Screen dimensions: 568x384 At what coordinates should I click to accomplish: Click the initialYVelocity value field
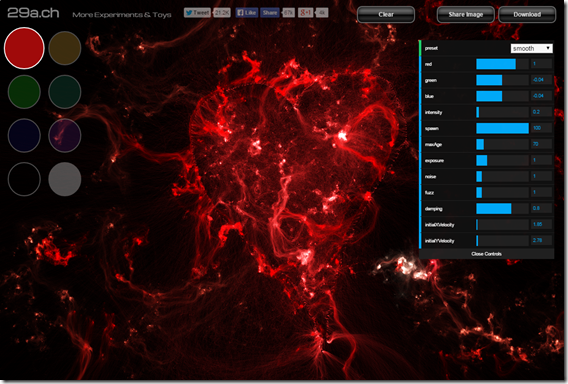click(x=542, y=241)
